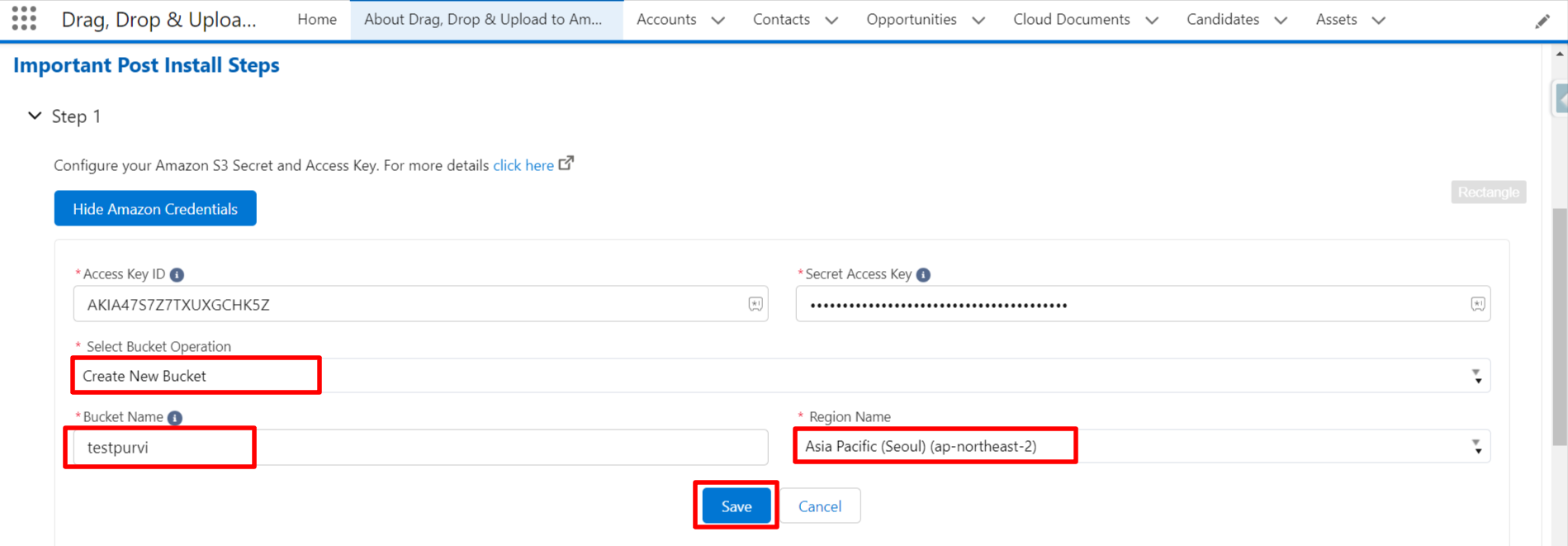The image size is (1568, 546).
Task: Open the Select Bucket Operation dropdown
Action: 782,376
